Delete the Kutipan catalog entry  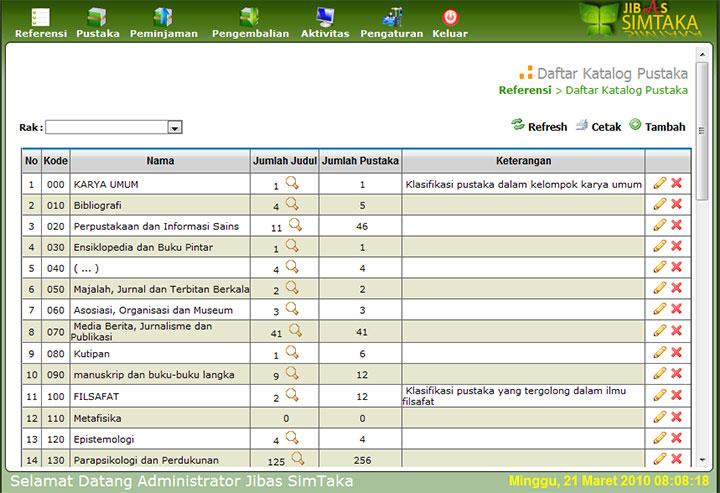pyautogui.click(x=676, y=352)
